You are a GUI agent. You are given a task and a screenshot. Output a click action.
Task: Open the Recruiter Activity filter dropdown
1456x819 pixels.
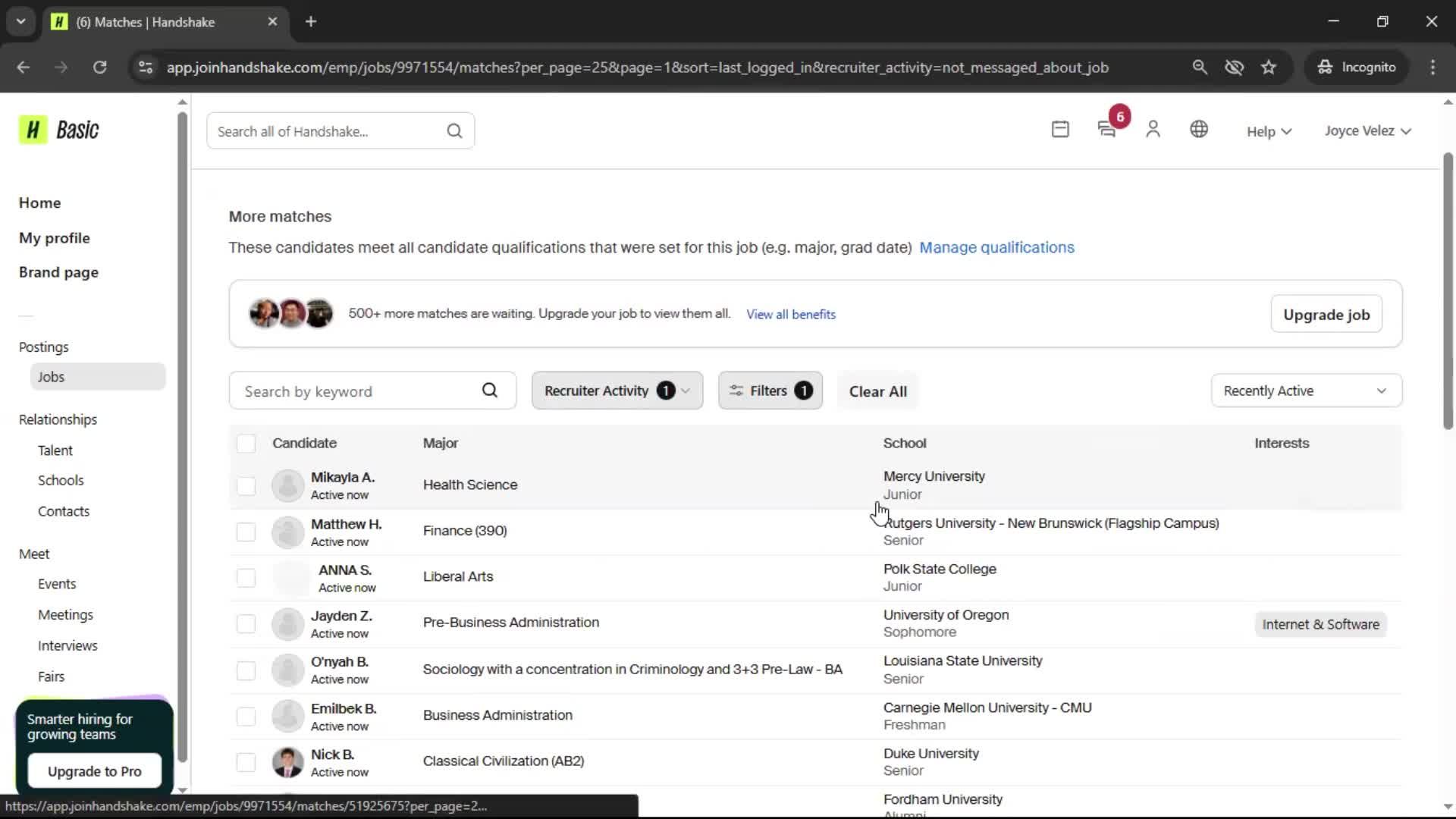[617, 390]
